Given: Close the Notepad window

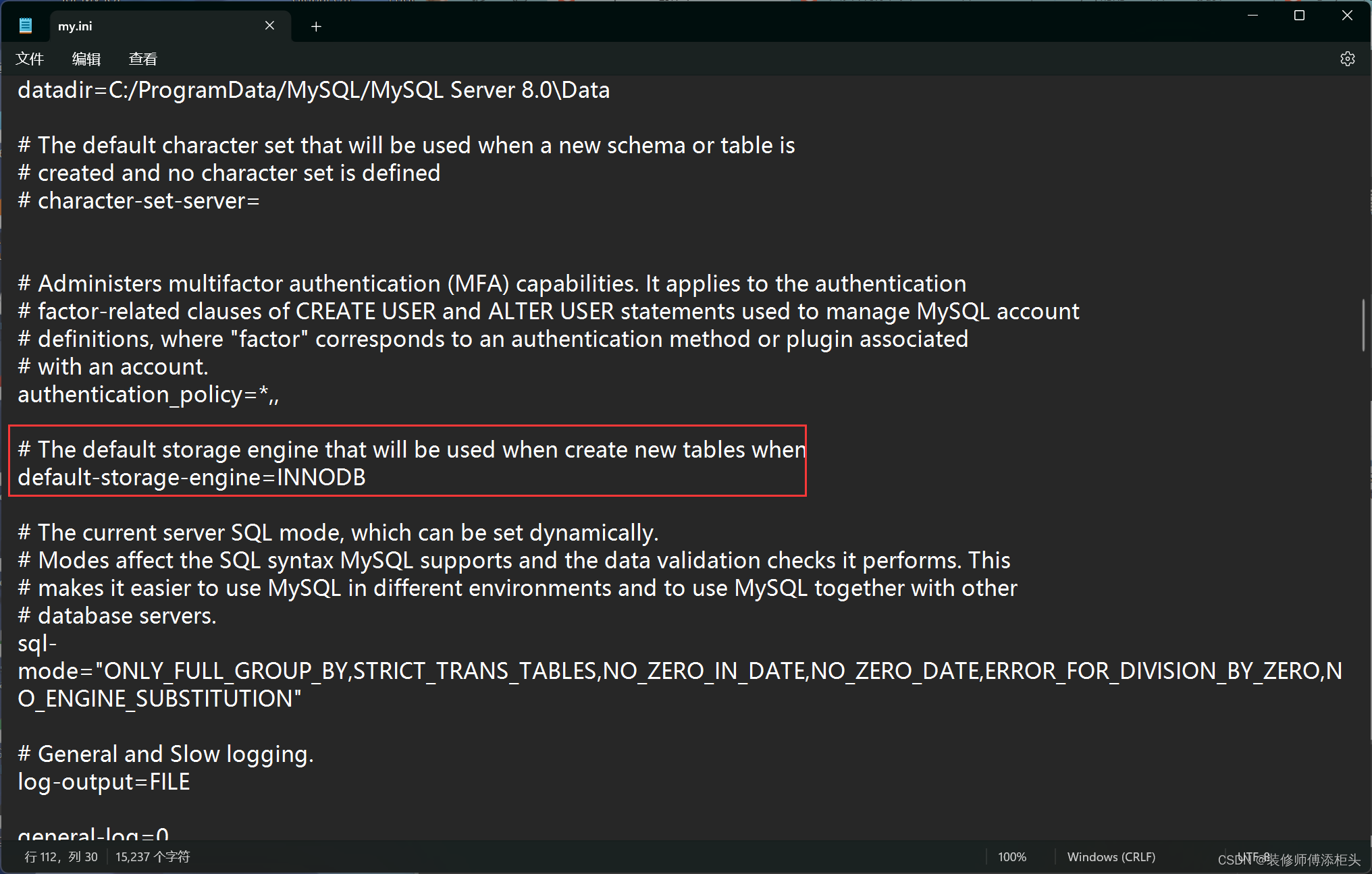Looking at the screenshot, I should tap(1346, 16).
